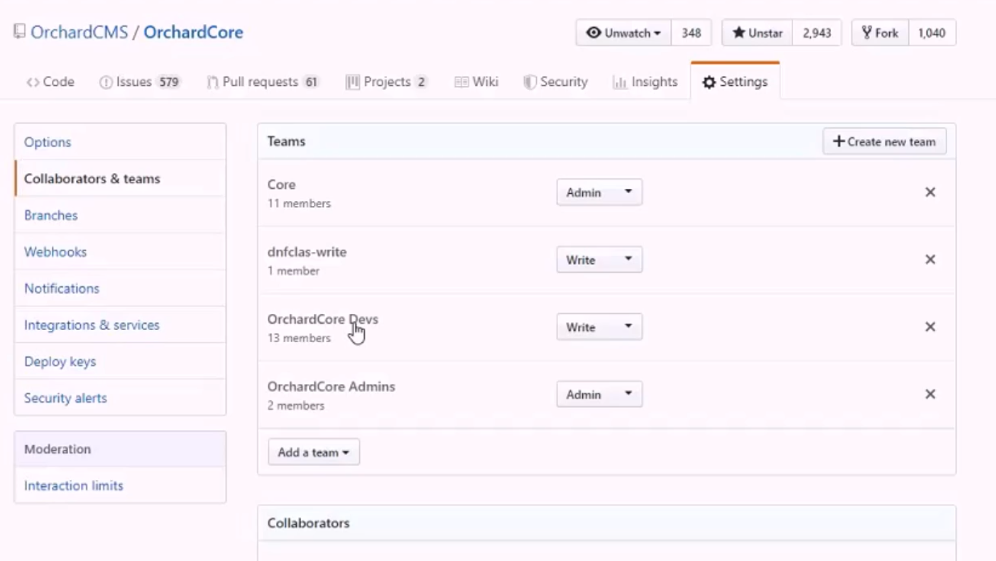View the 1,040 forks count
The width and height of the screenshot is (996, 561).
(x=932, y=32)
